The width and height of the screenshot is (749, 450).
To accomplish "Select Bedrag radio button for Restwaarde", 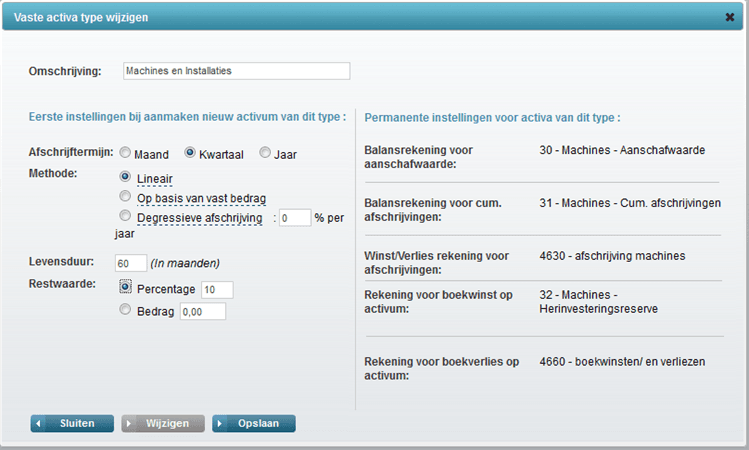I will [x=125, y=309].
